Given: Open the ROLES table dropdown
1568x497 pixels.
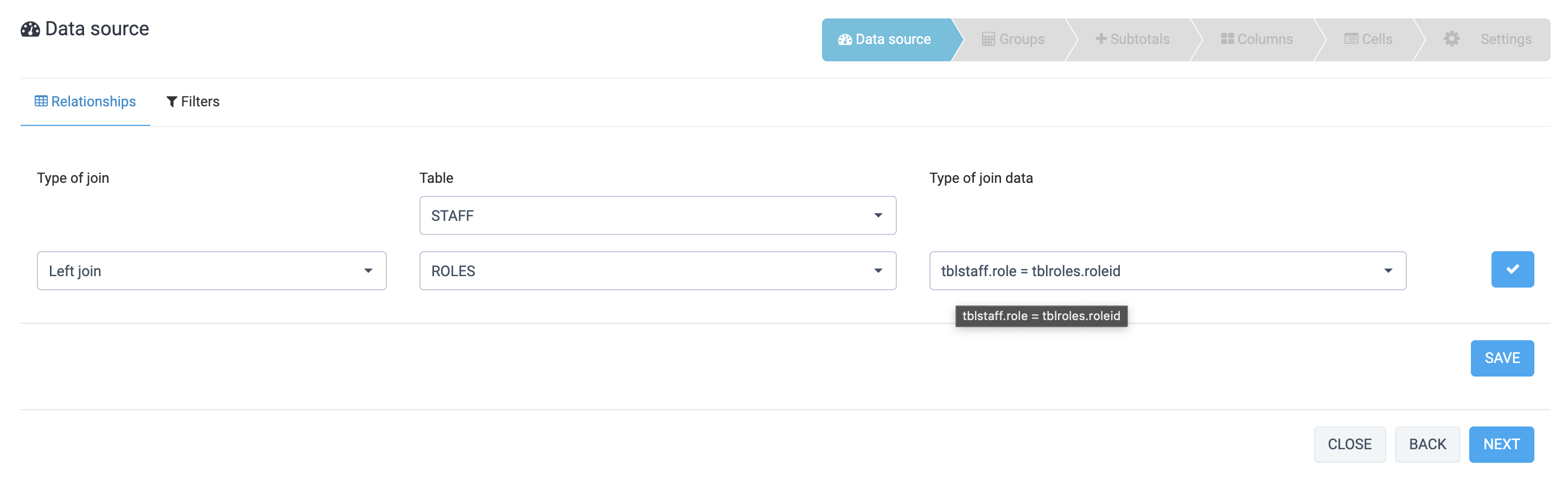Looking at the screenshot, I should tap(658, 271).
